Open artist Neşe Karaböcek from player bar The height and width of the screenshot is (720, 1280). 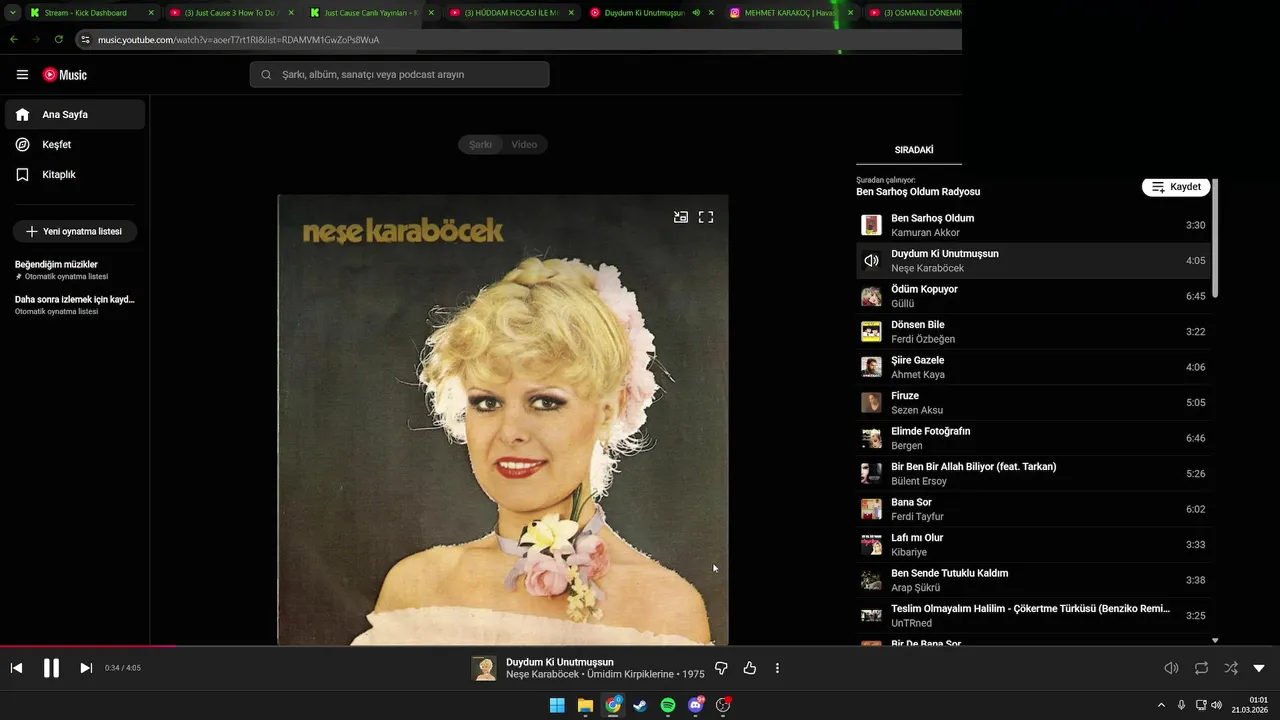[x=542, y=675]
